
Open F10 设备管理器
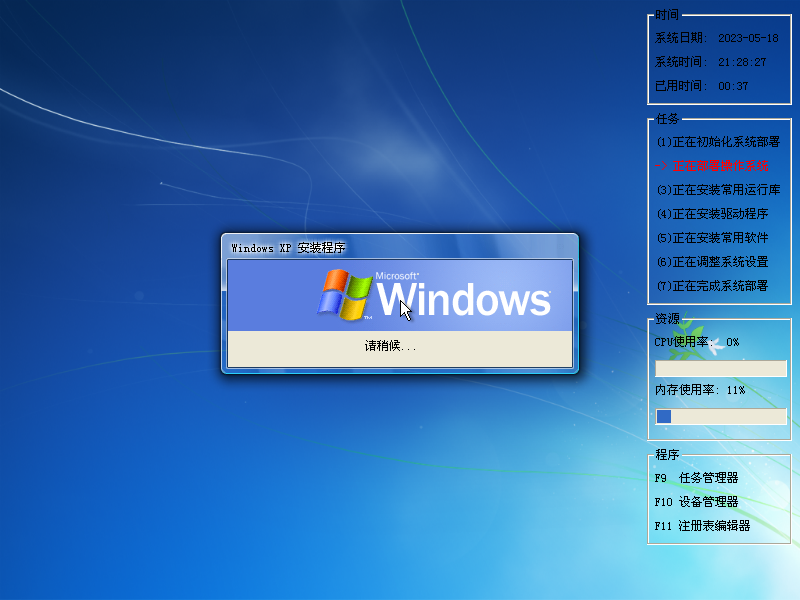coord(696,502)
